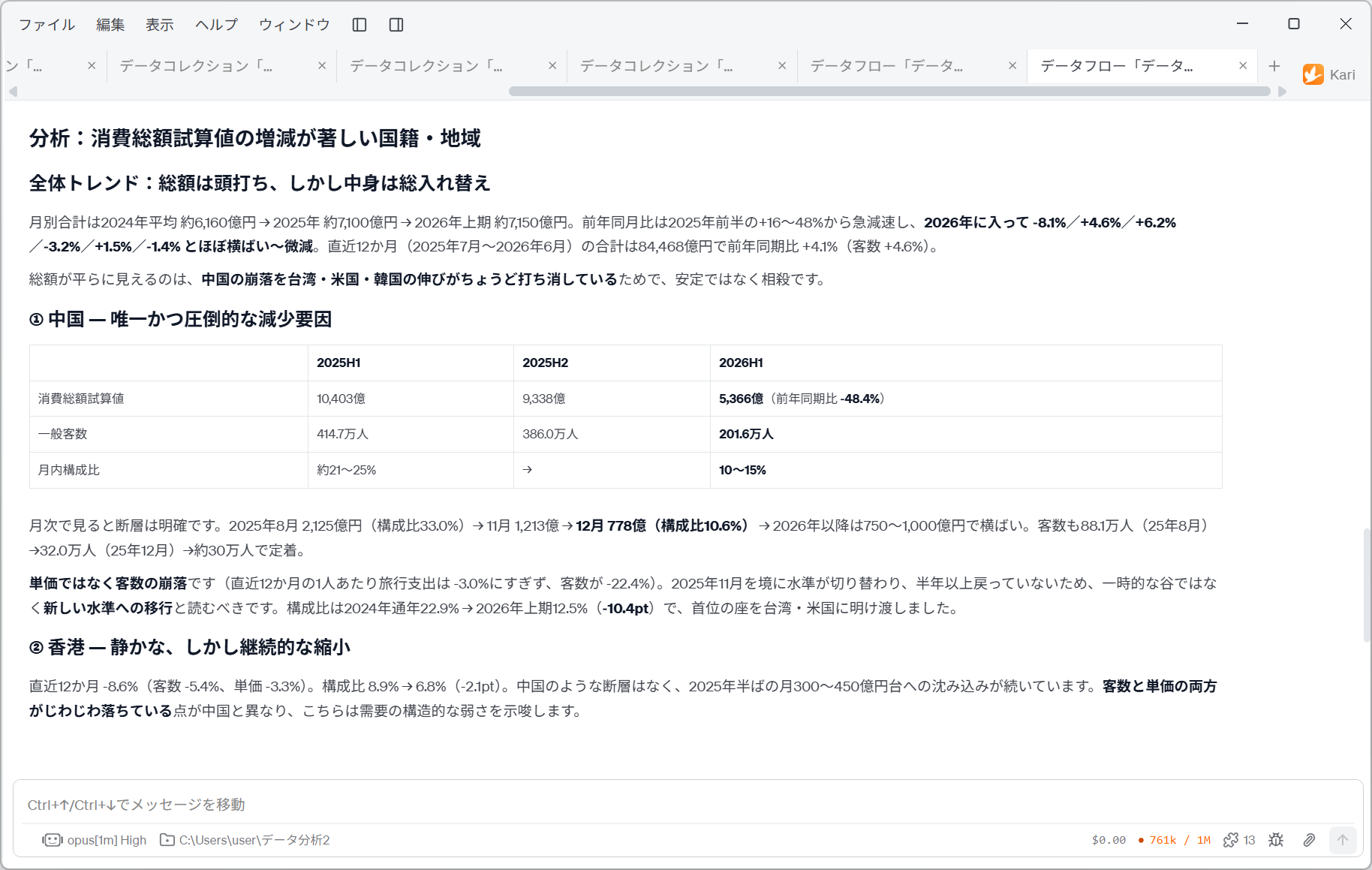Click the 761k / 1M token counter
The height and width of the screenshot is (870, 1372).
point(1175,840)
